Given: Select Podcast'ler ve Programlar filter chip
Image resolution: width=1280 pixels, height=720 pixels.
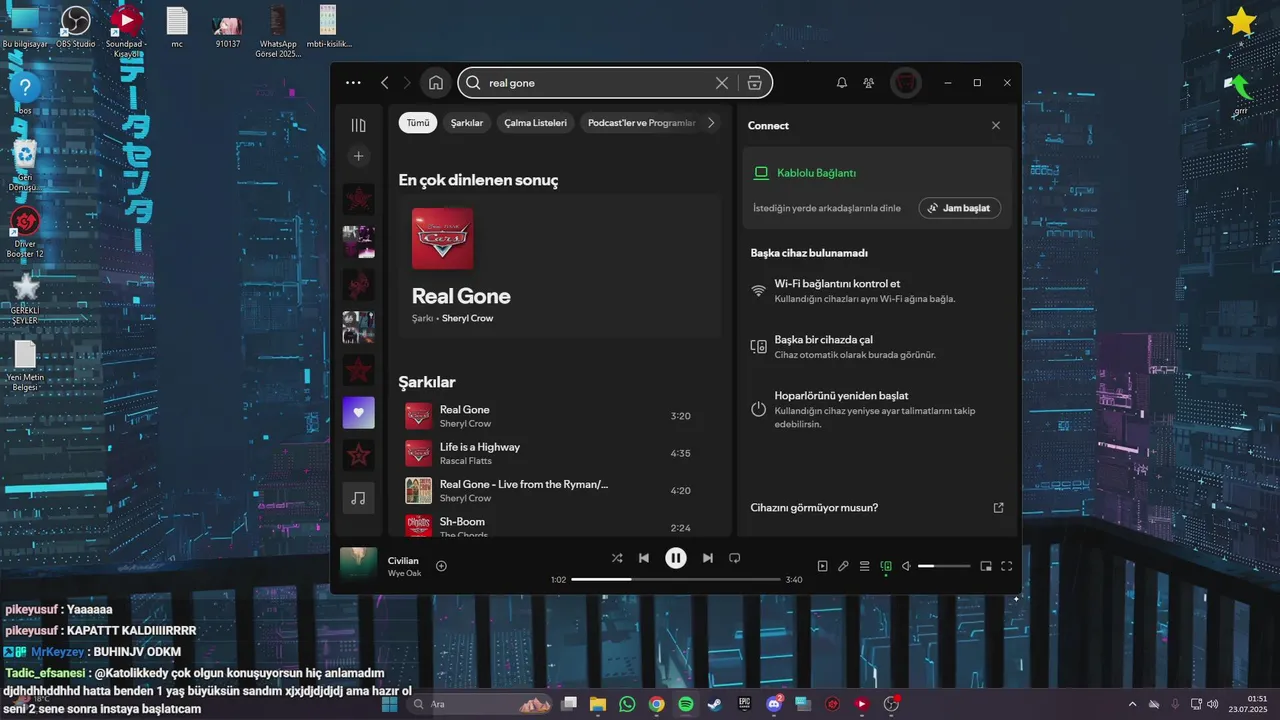Looking at the screenshot, I should click(x=641, y=123).
